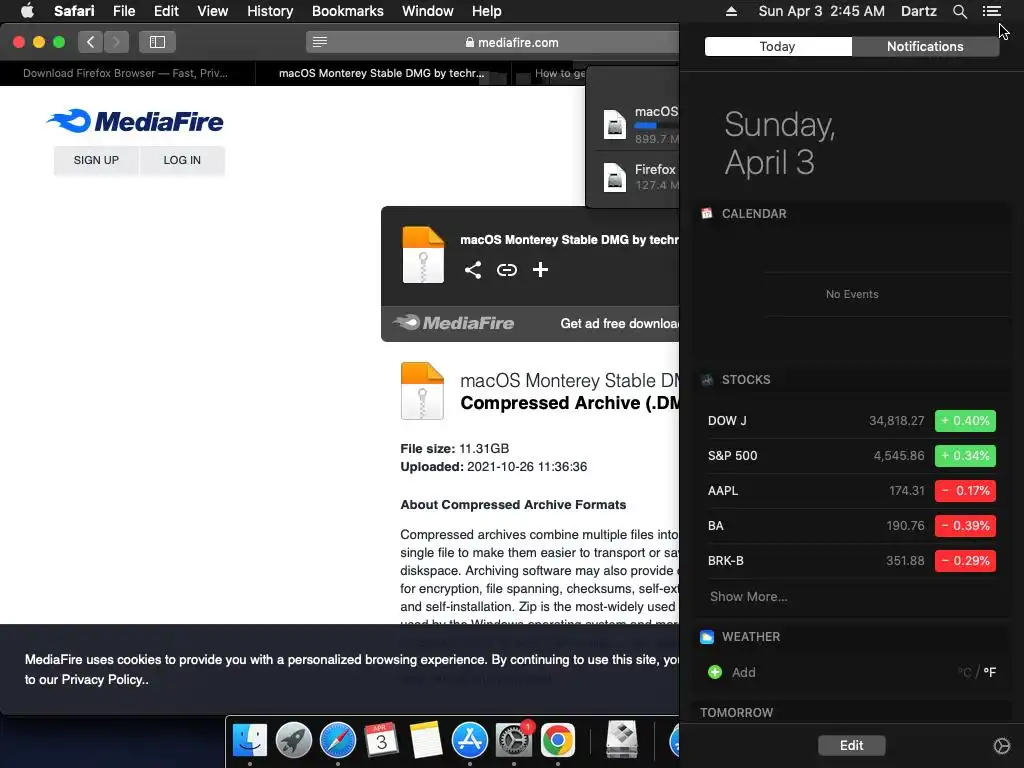Switch weather units to °C
This screenshot has height=768, width=1024.
[x=965, y=672]
